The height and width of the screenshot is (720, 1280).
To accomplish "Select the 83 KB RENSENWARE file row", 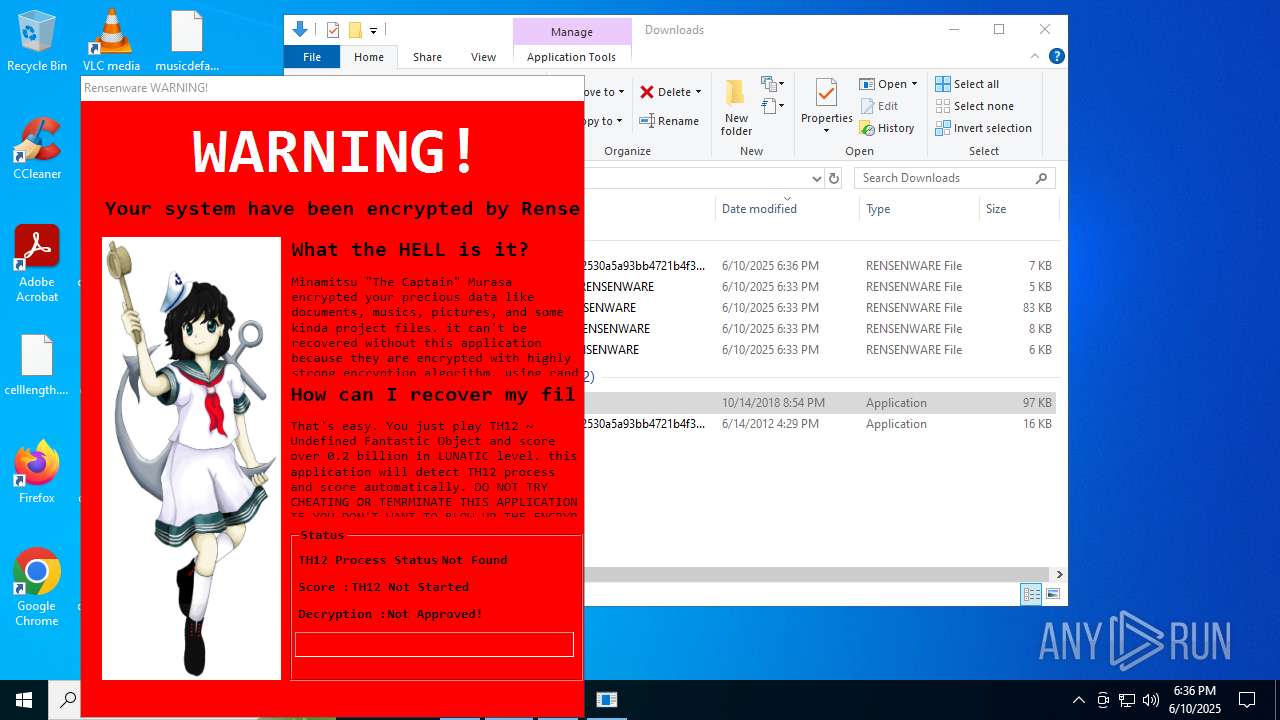I will 820,308.
